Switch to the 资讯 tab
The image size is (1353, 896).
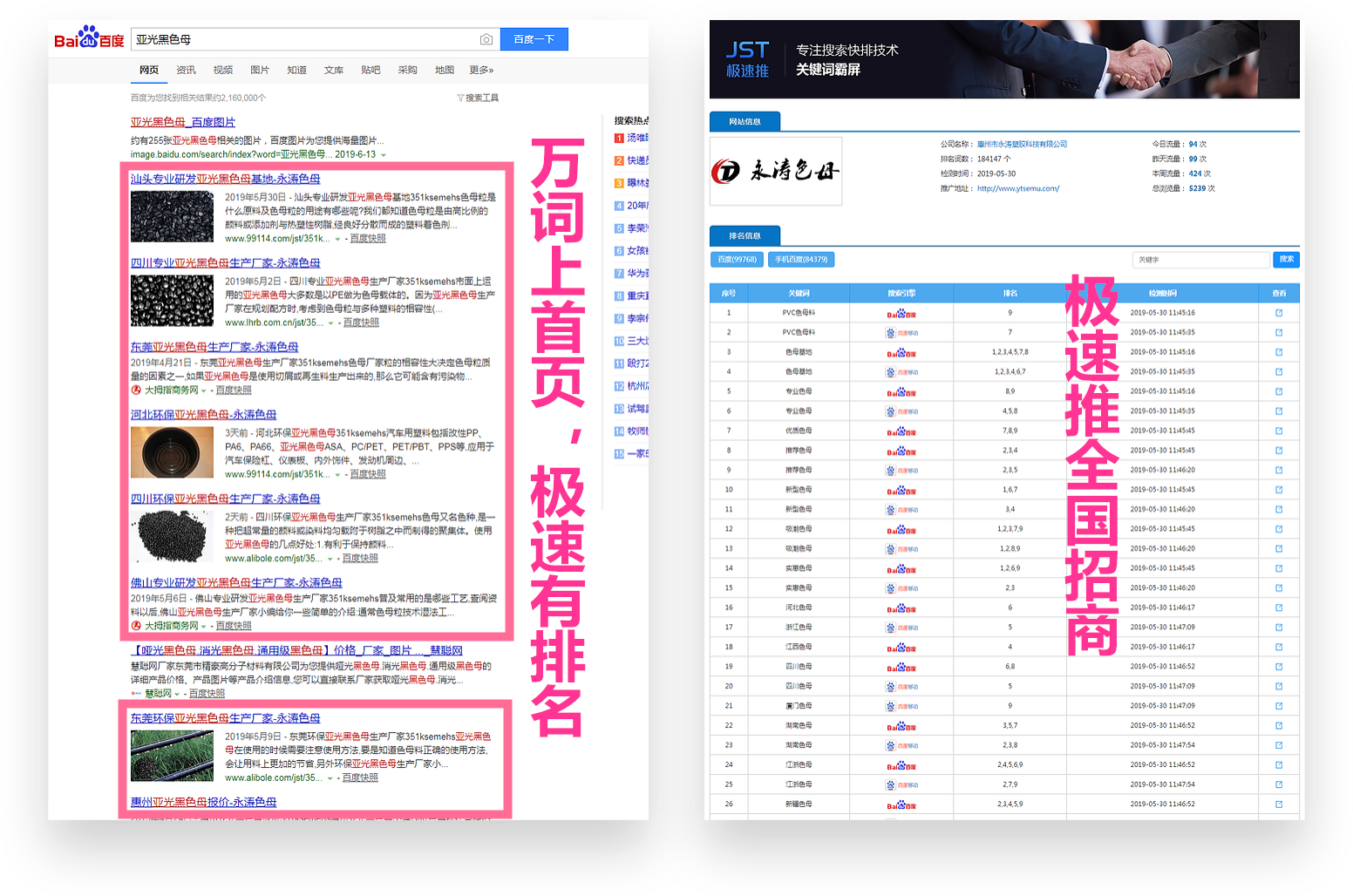(x=186, y=70)
